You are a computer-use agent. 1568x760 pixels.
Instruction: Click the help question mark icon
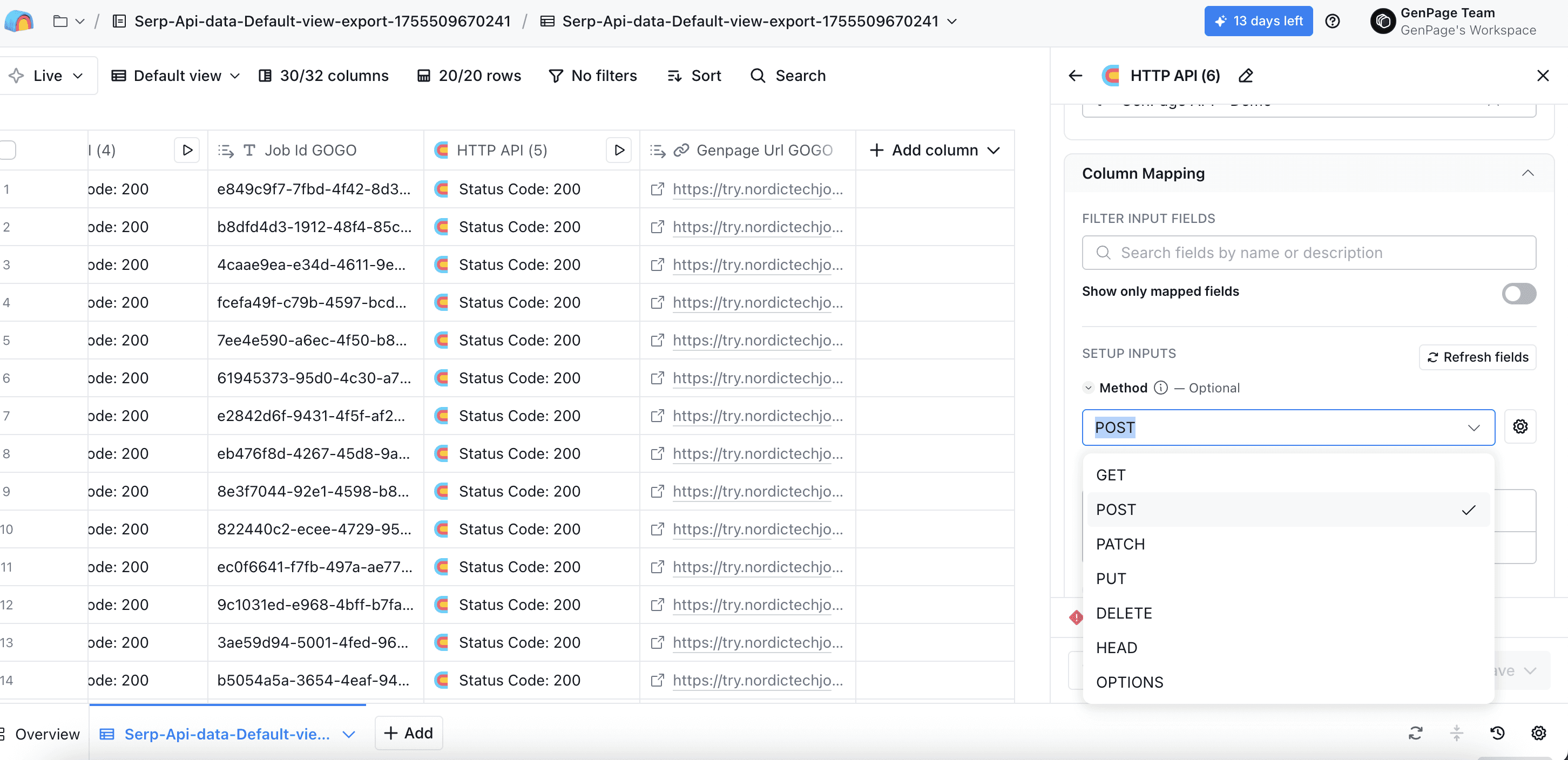(x=1333, y=21)
